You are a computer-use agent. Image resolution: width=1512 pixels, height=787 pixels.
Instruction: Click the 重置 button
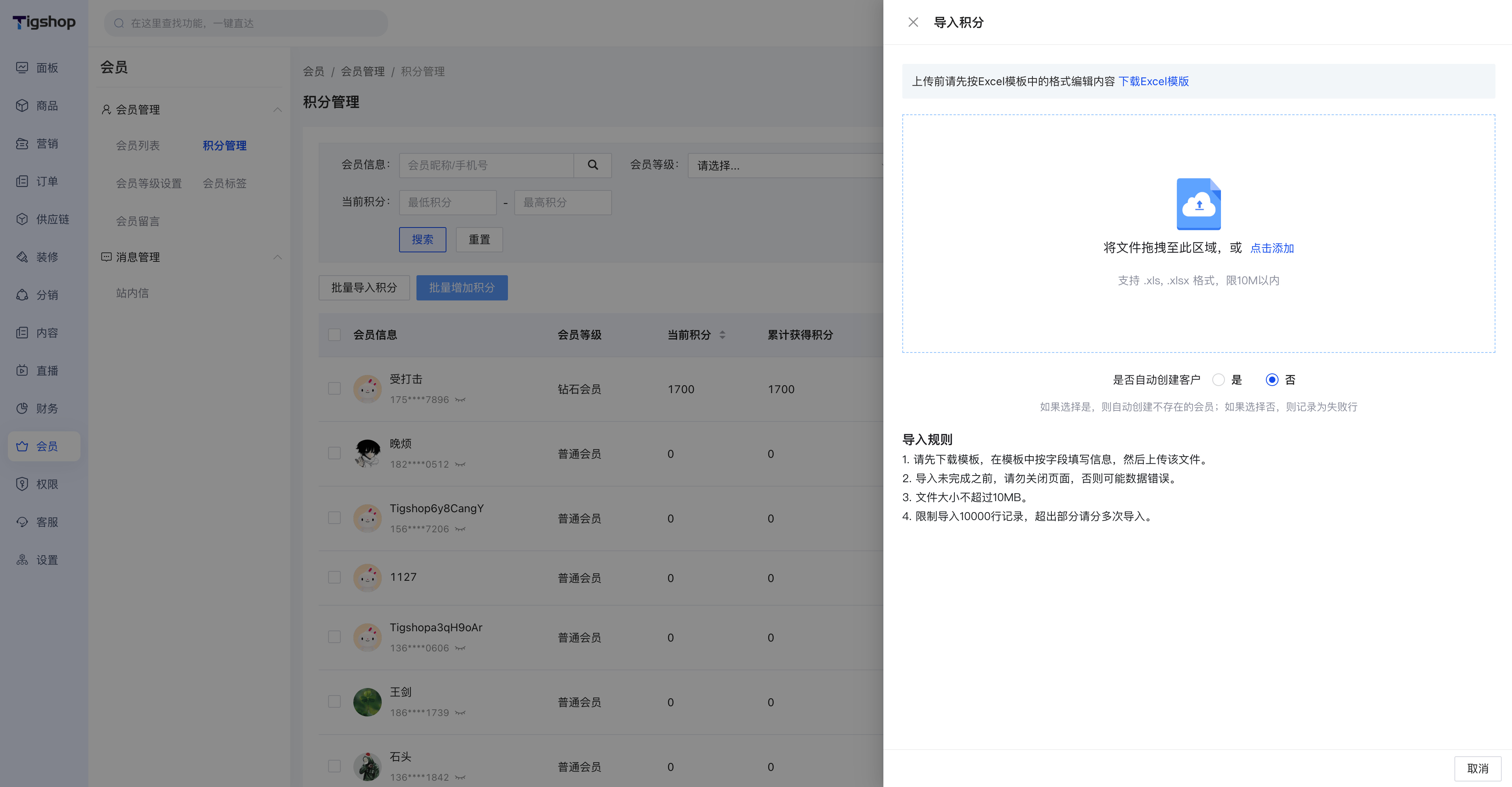click(479, 239)
